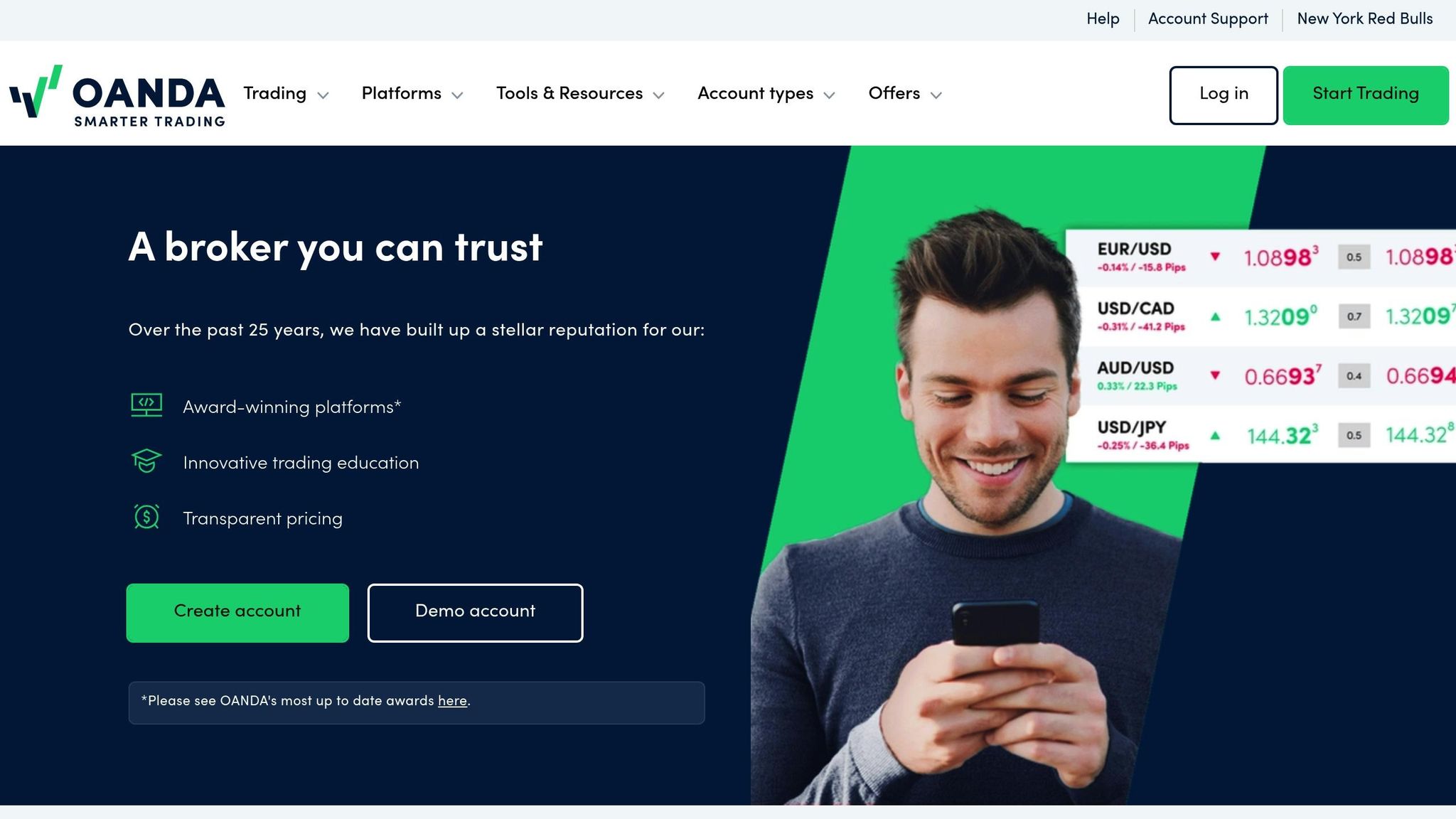Open the Account types menu
This screenshot has height=819, width=1456.
(766, 94)
